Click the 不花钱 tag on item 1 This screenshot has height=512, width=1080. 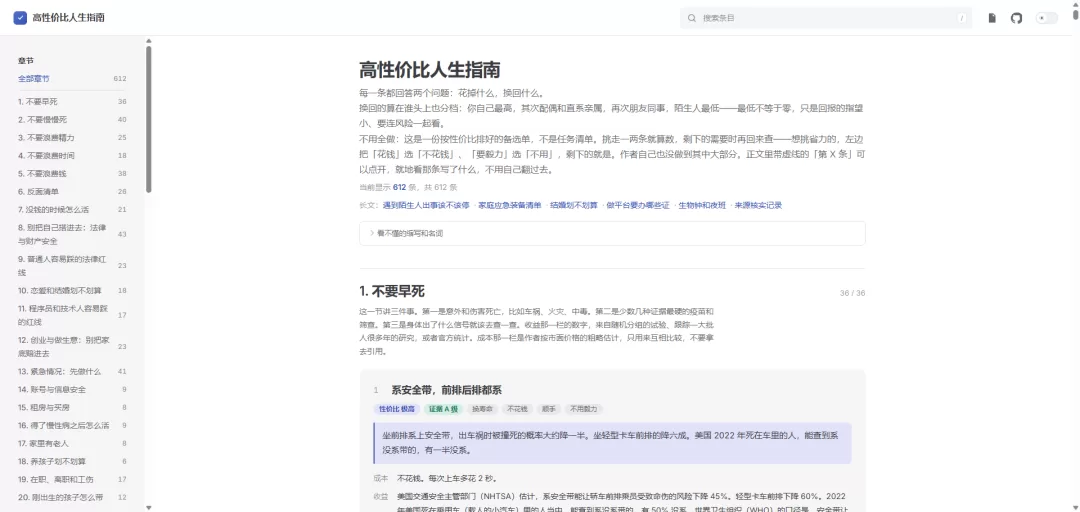coord(517,409)
